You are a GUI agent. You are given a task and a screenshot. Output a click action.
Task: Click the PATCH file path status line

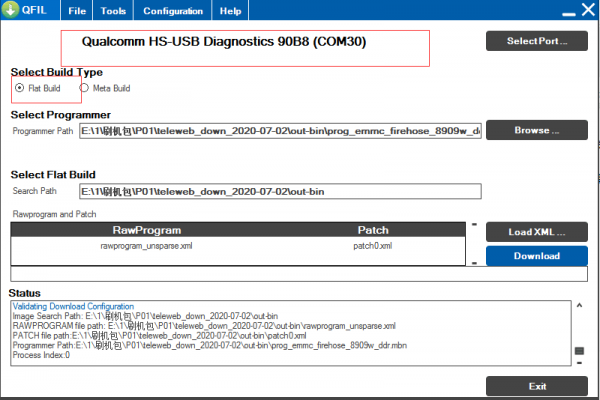tap(159, 335)
